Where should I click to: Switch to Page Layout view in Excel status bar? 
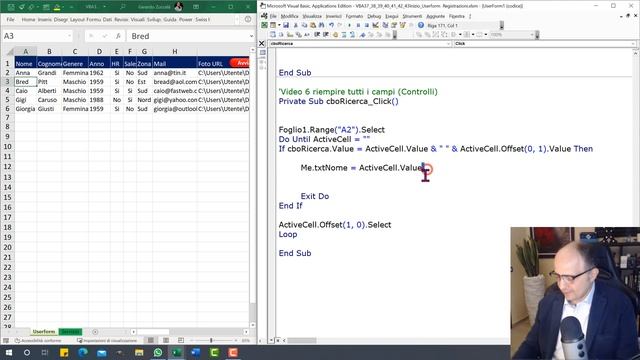(166, 340)
